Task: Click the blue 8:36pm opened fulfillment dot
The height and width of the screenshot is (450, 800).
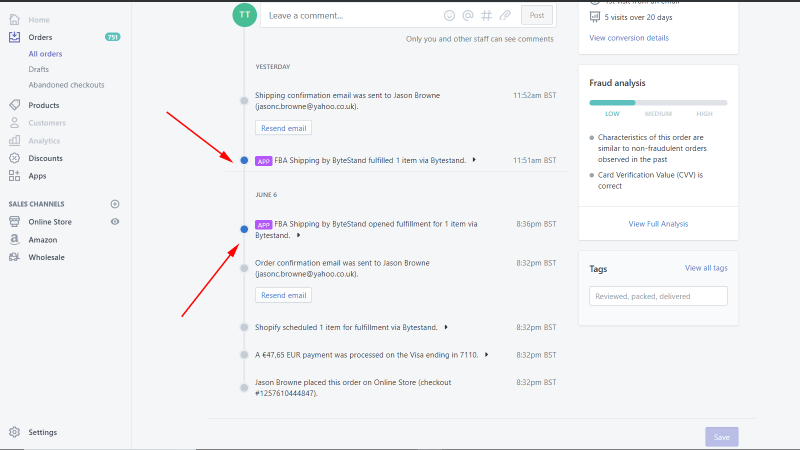Action: coord(244,229)
